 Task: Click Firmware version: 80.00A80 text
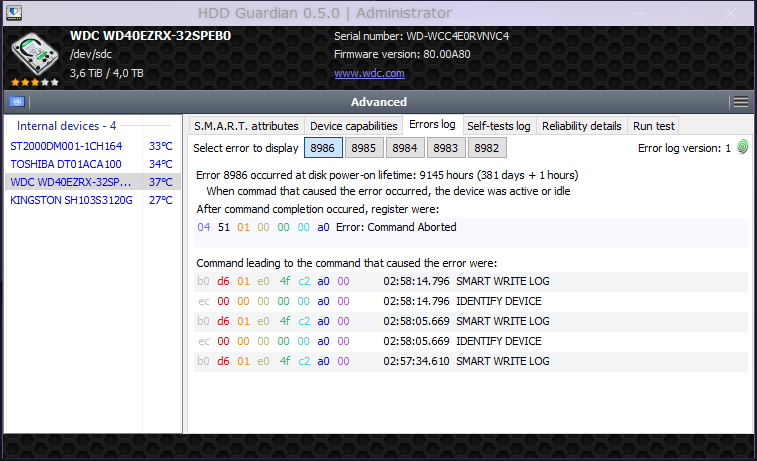point(402,54)
